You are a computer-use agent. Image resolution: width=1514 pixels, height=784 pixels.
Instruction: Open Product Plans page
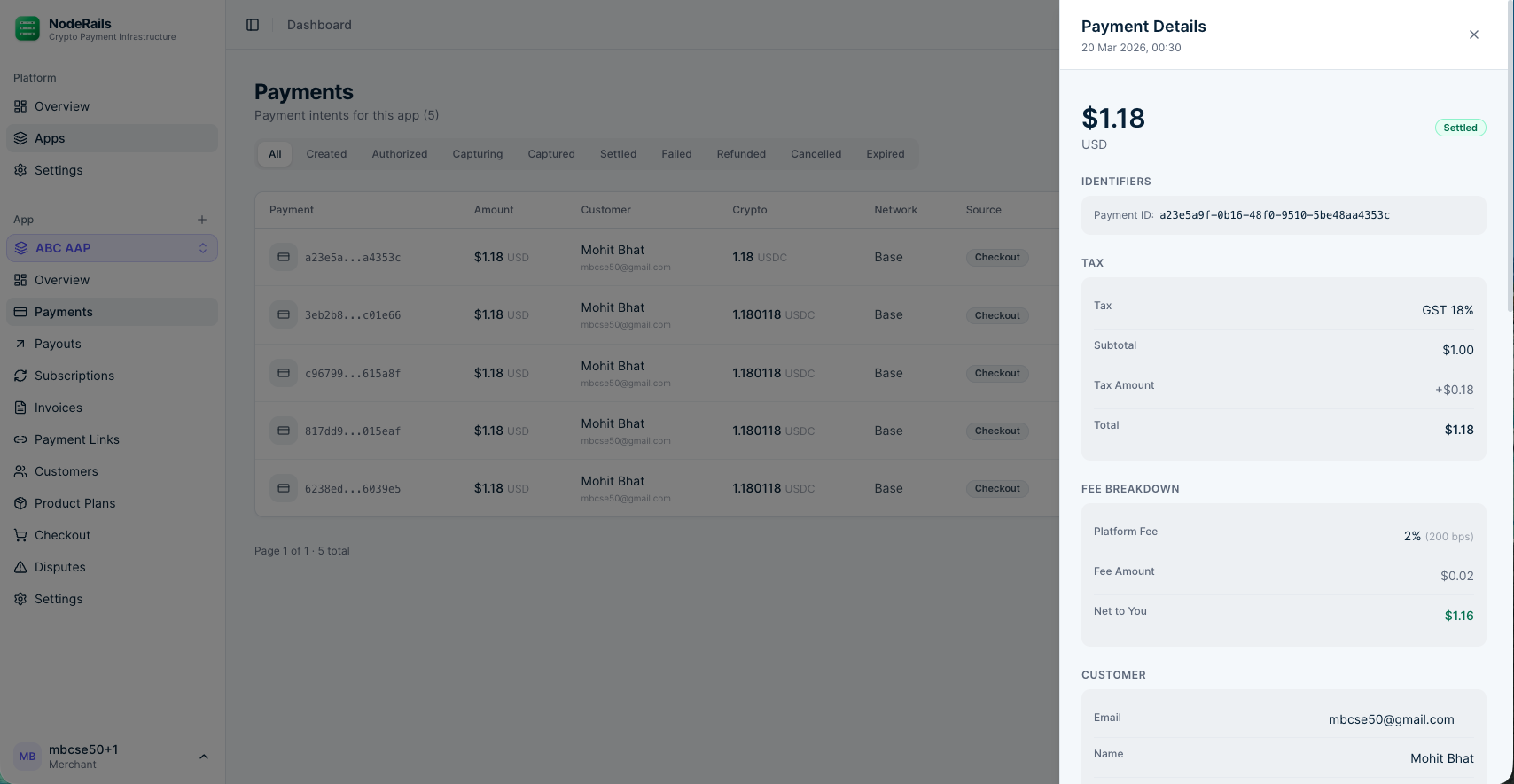tap(74, 503)
